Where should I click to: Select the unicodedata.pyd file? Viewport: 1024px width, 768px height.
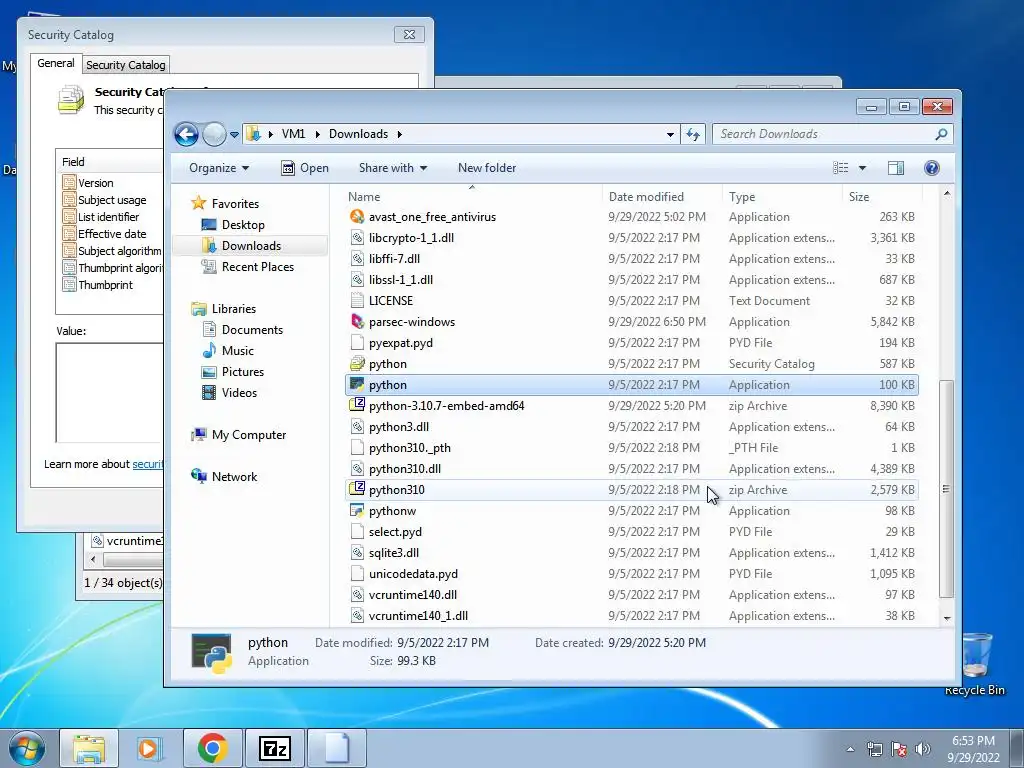413,573
